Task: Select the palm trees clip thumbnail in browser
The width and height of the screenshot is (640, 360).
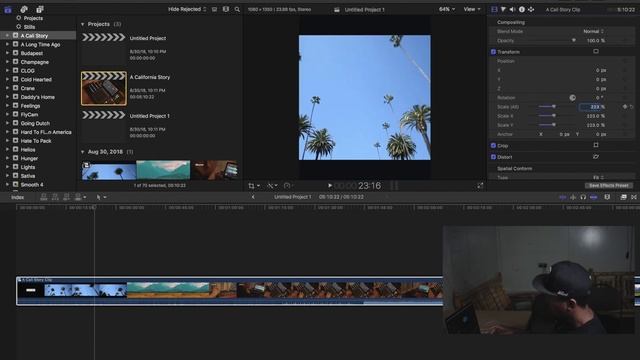Action: pos(109,170)
